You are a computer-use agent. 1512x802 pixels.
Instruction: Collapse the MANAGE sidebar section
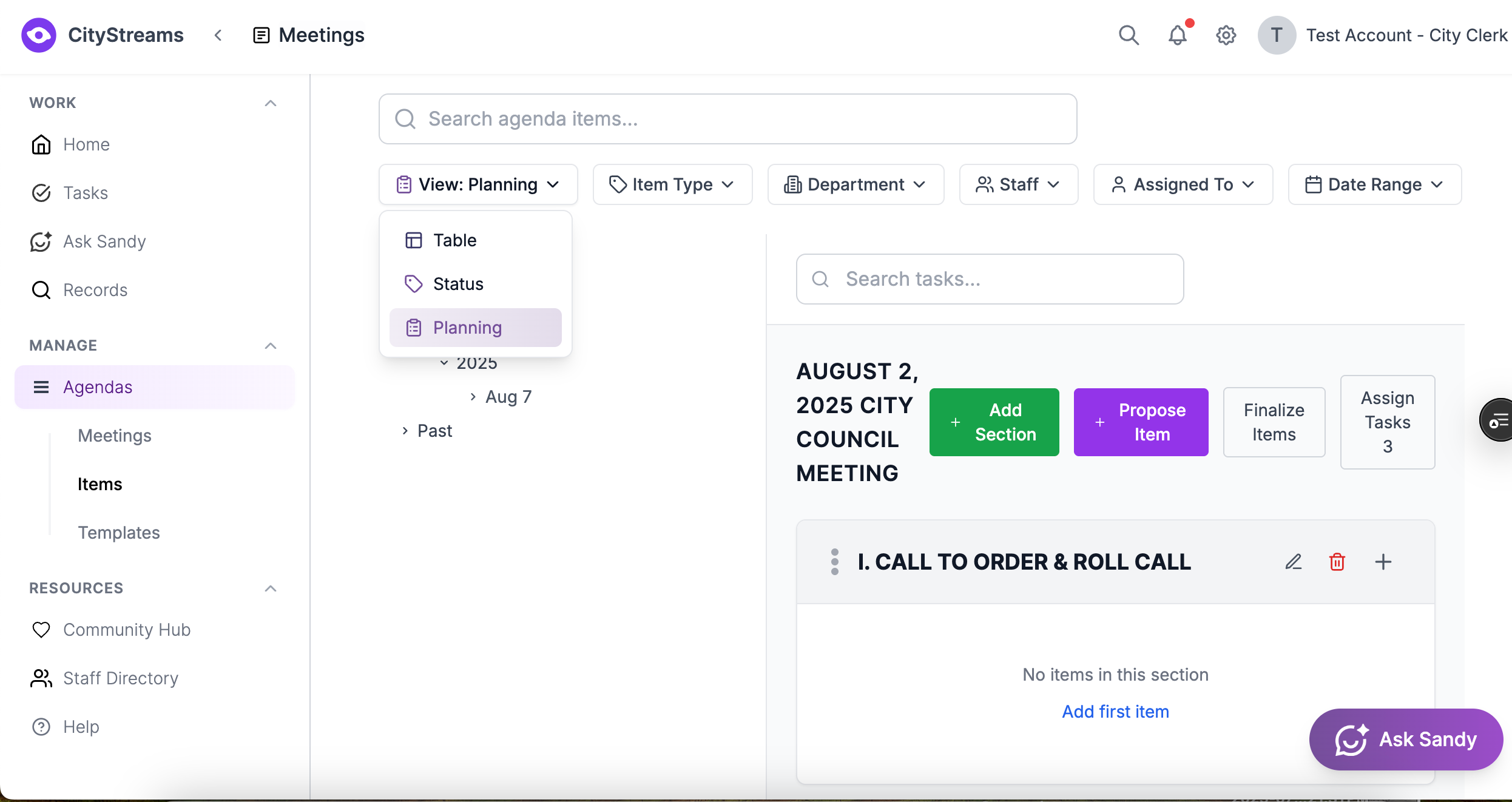pyautogui.click(x=271, y=346)
